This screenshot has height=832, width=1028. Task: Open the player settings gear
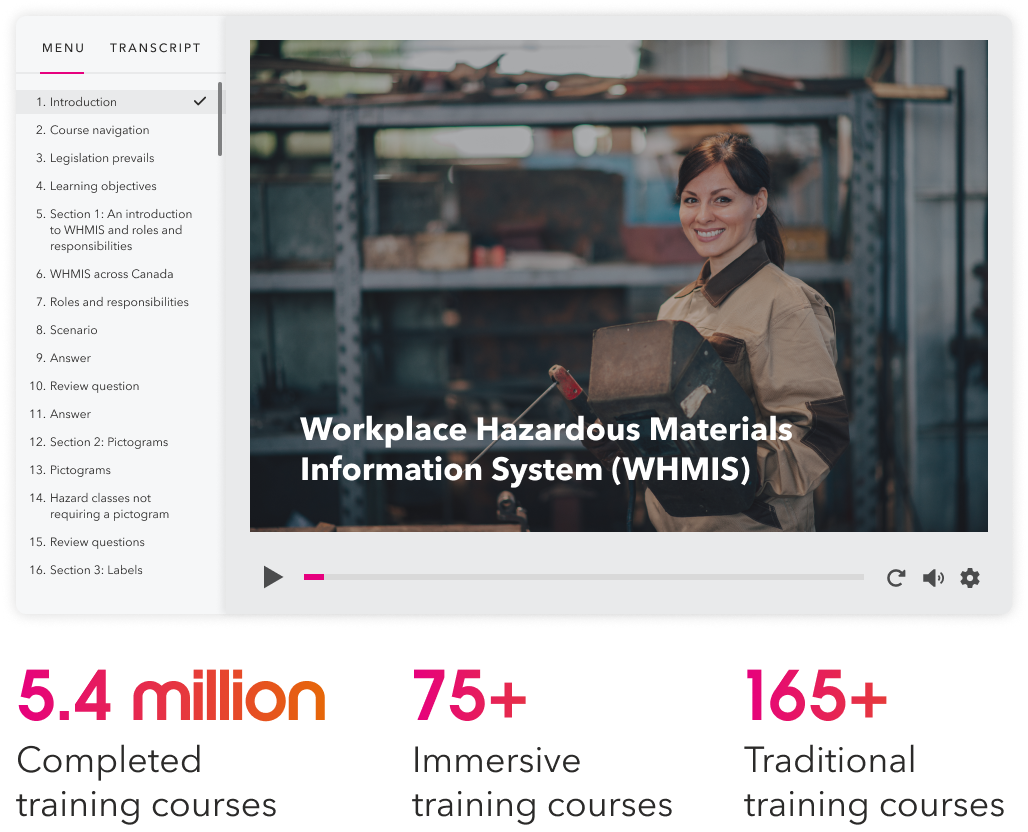(x=970, y=577)
